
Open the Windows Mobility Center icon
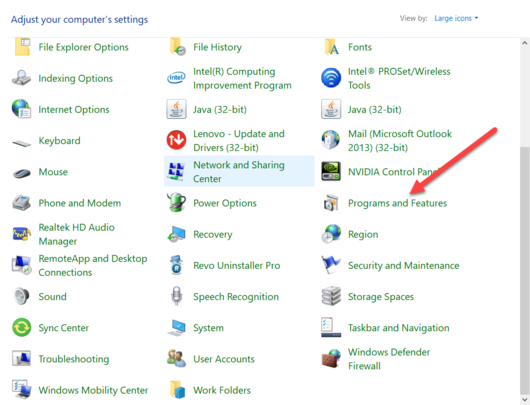[22, 389]
